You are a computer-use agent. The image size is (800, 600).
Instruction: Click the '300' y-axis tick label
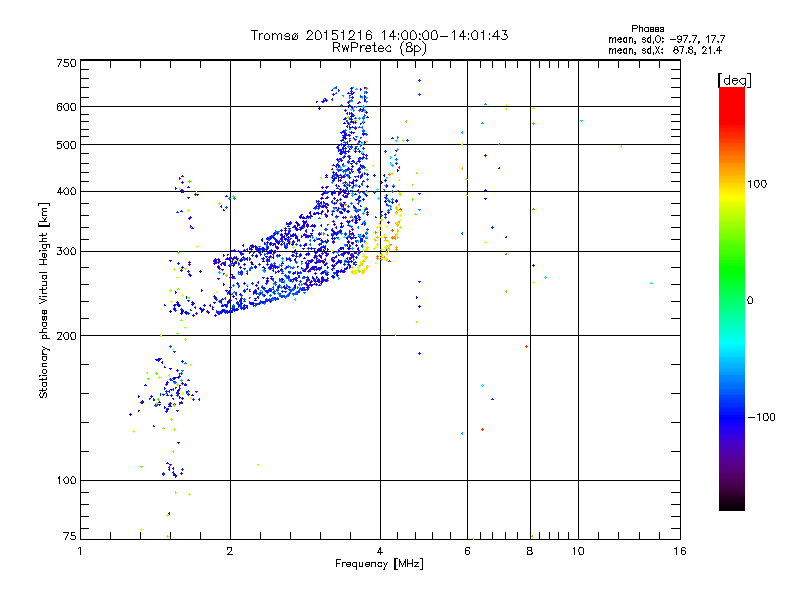click(x=66, y=252)
